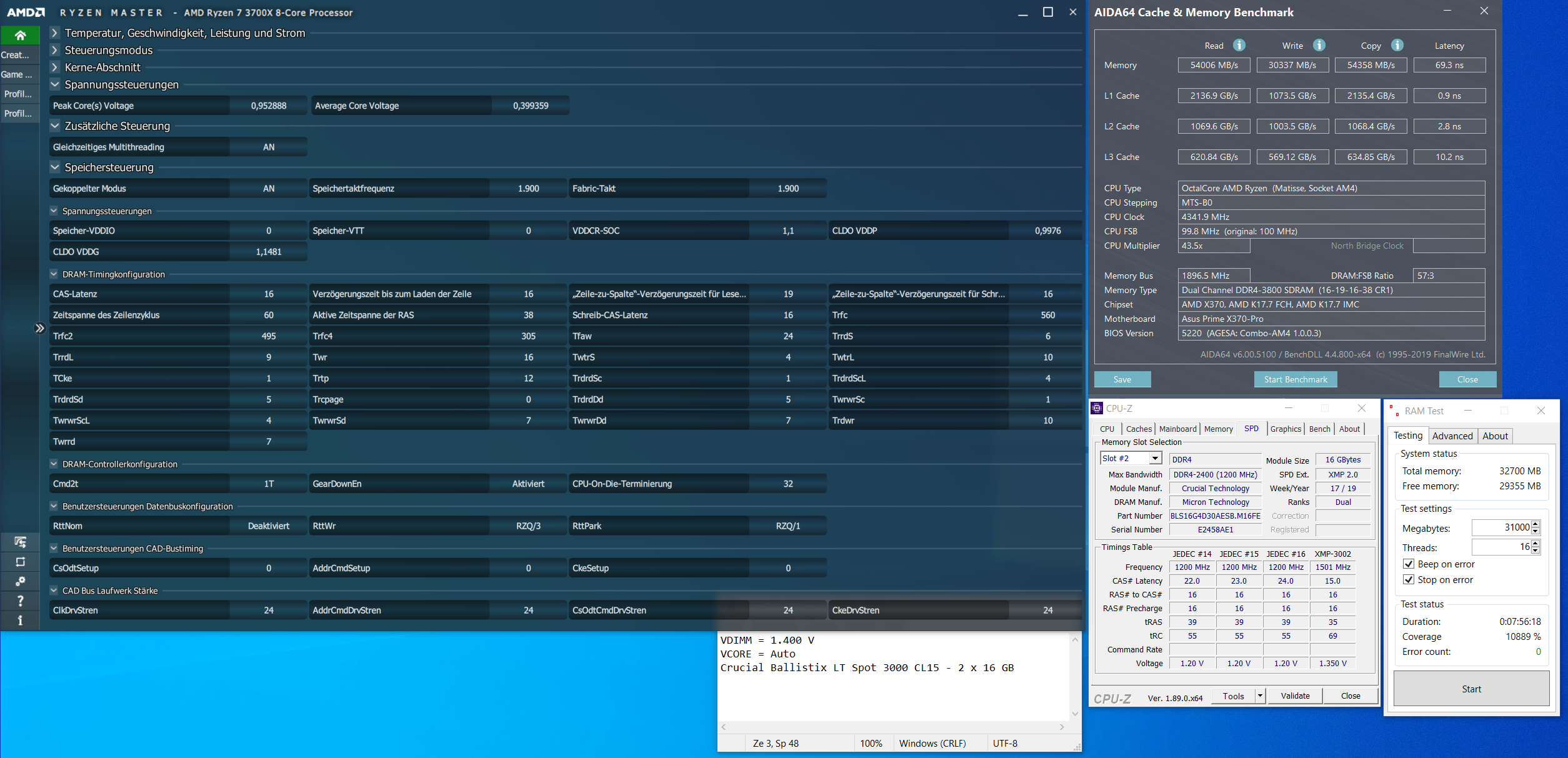Open the CPU-Z Tools dropdown arrow

pos(1260,696)
